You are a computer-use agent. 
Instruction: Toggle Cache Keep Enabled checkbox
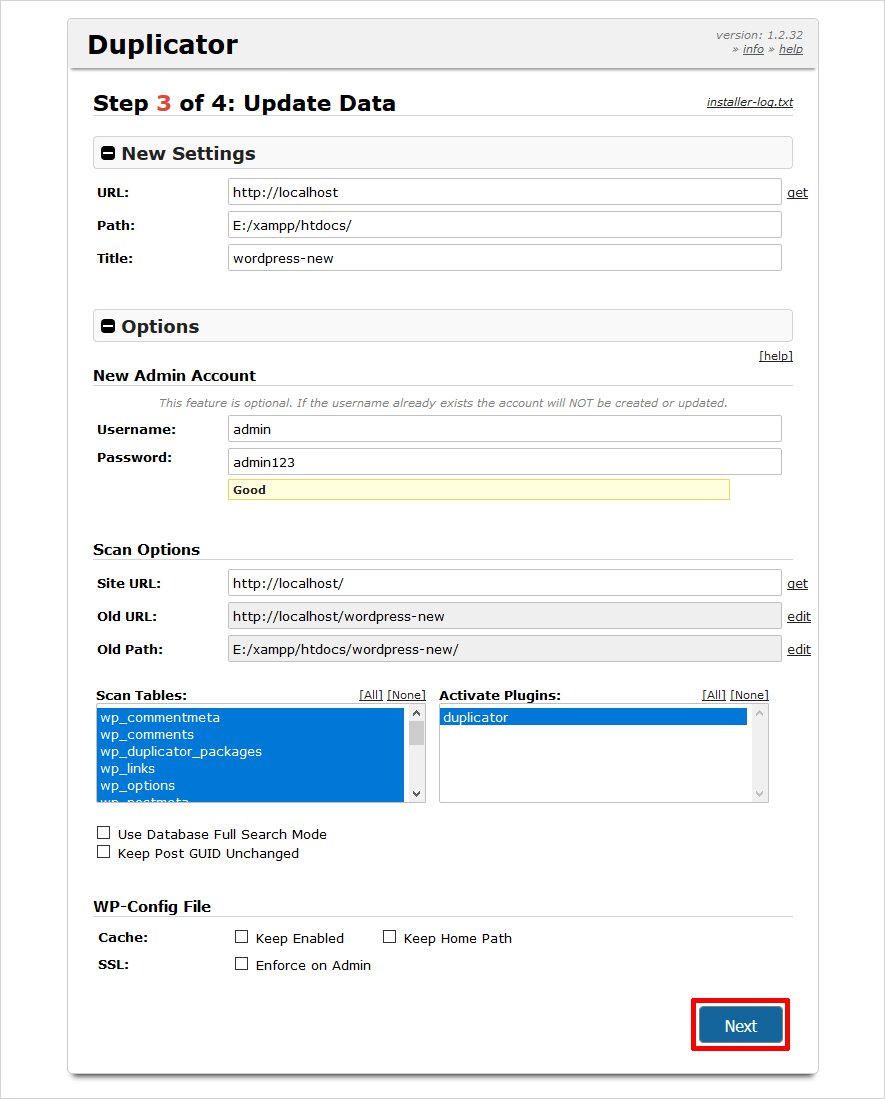241,937
